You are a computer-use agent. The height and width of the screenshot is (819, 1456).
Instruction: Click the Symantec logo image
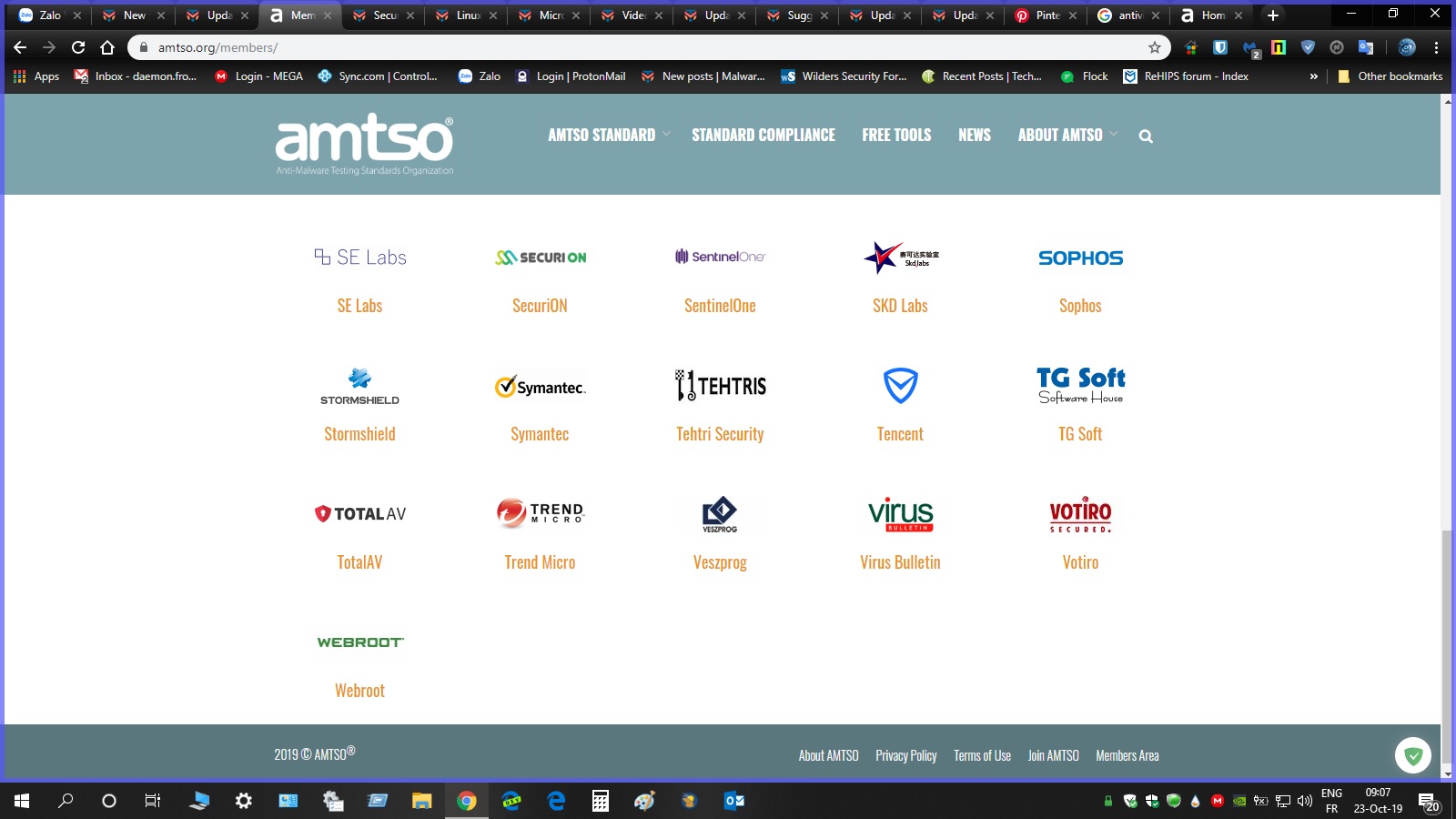[541, 387]
